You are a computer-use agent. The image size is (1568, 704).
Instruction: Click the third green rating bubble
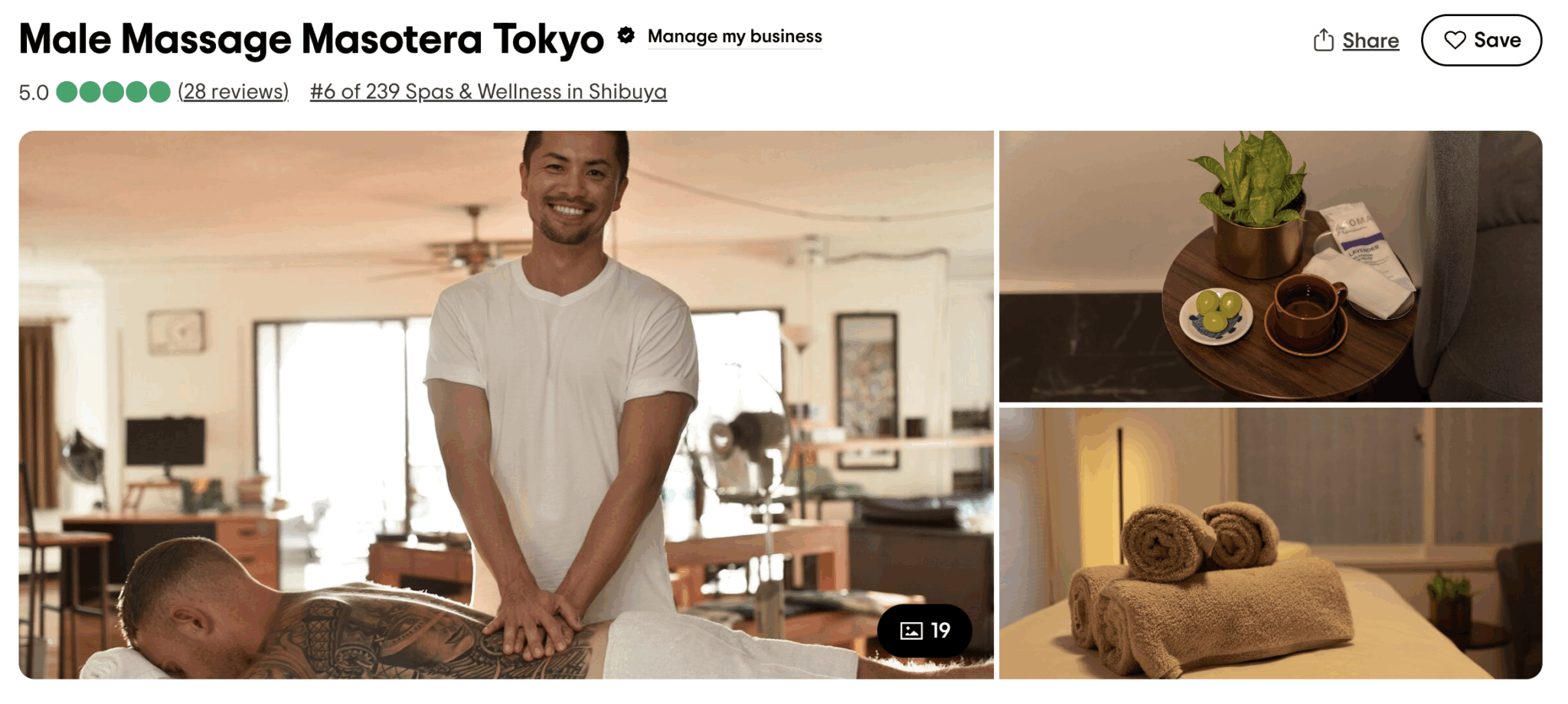(x=113, y=92)
